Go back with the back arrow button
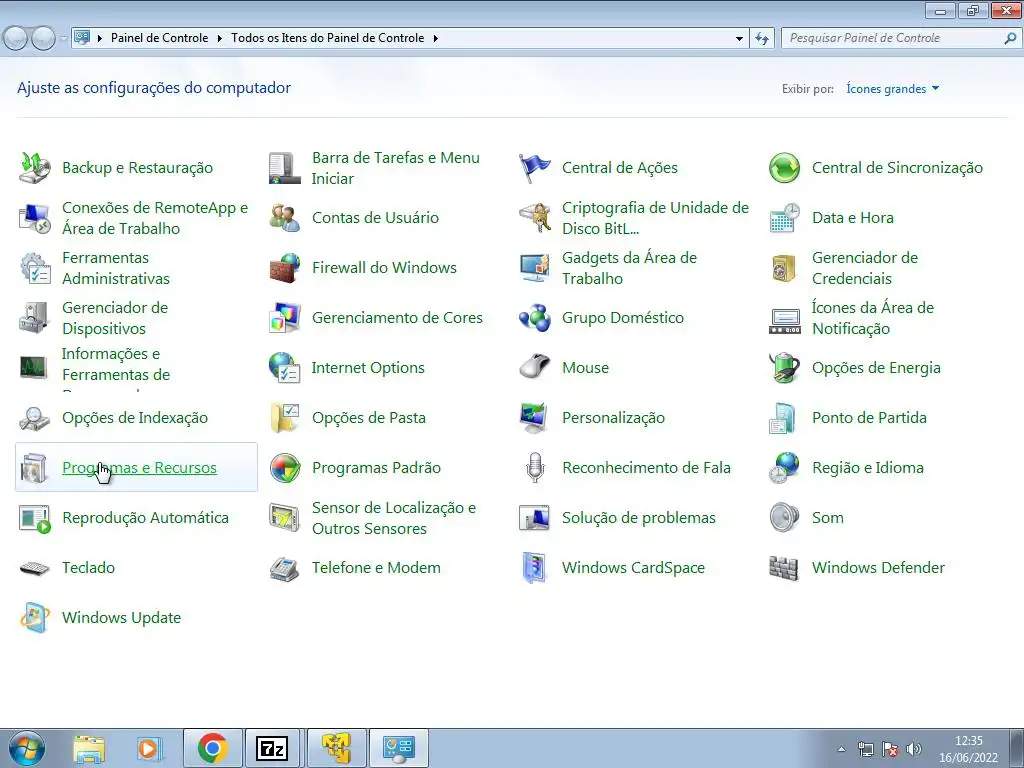 coord(16,39)
